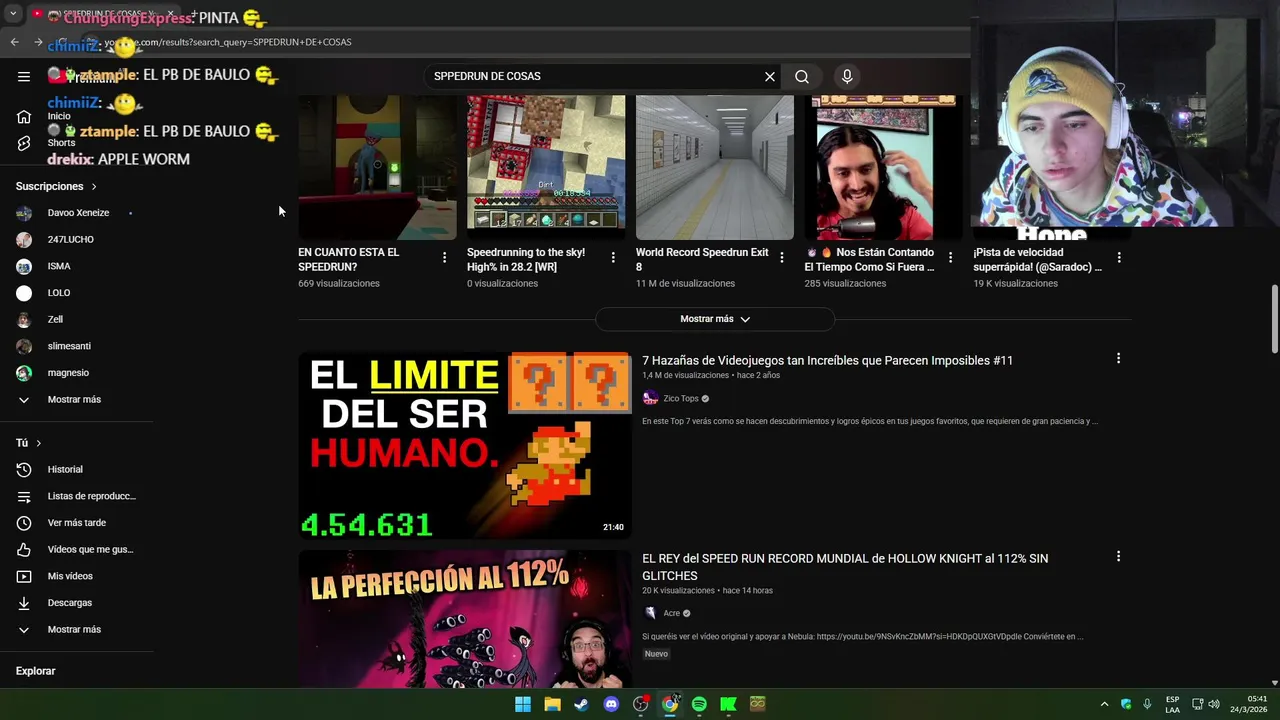This screenshot has width=1280, height=720.
Task: Go back with browser back arrow
Action: point(14,42)
